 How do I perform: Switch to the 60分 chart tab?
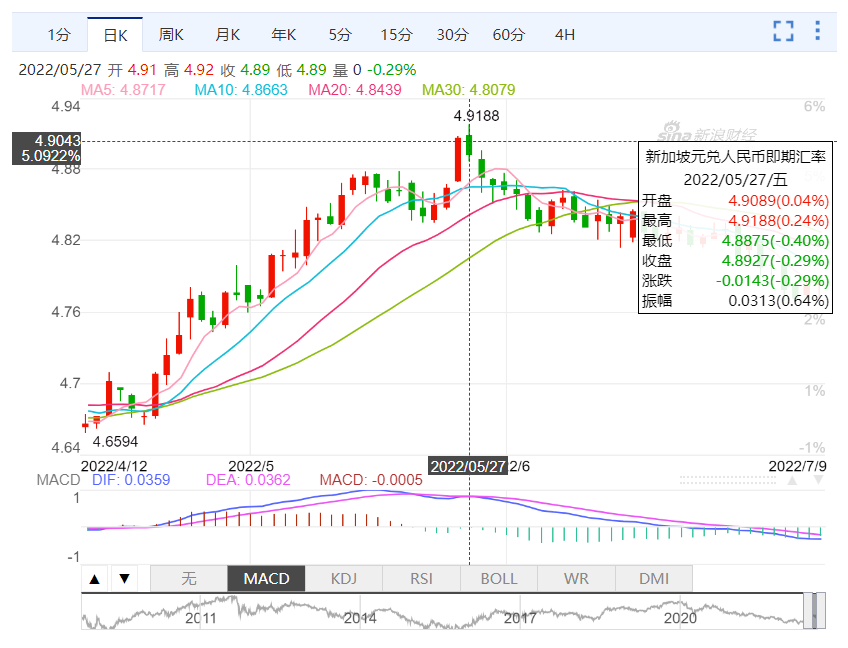pos(509,35)
